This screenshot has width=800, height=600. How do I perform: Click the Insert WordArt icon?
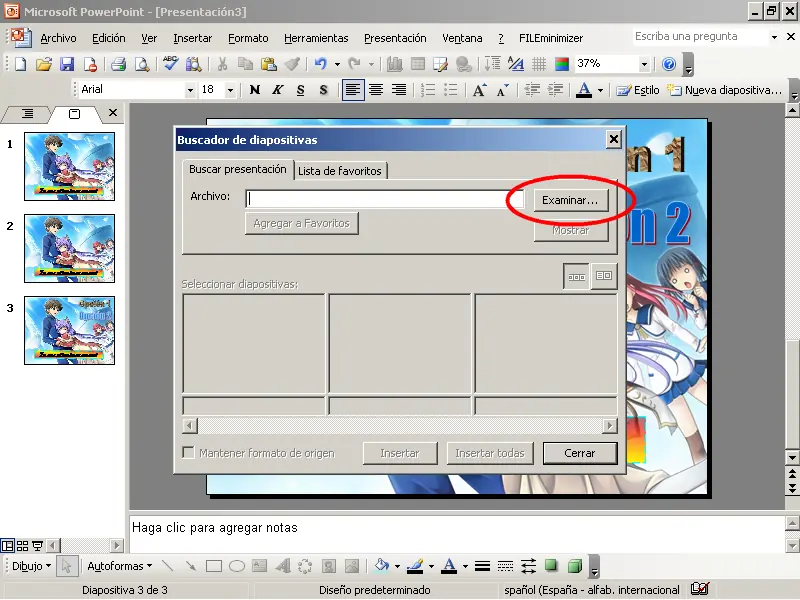282,566
